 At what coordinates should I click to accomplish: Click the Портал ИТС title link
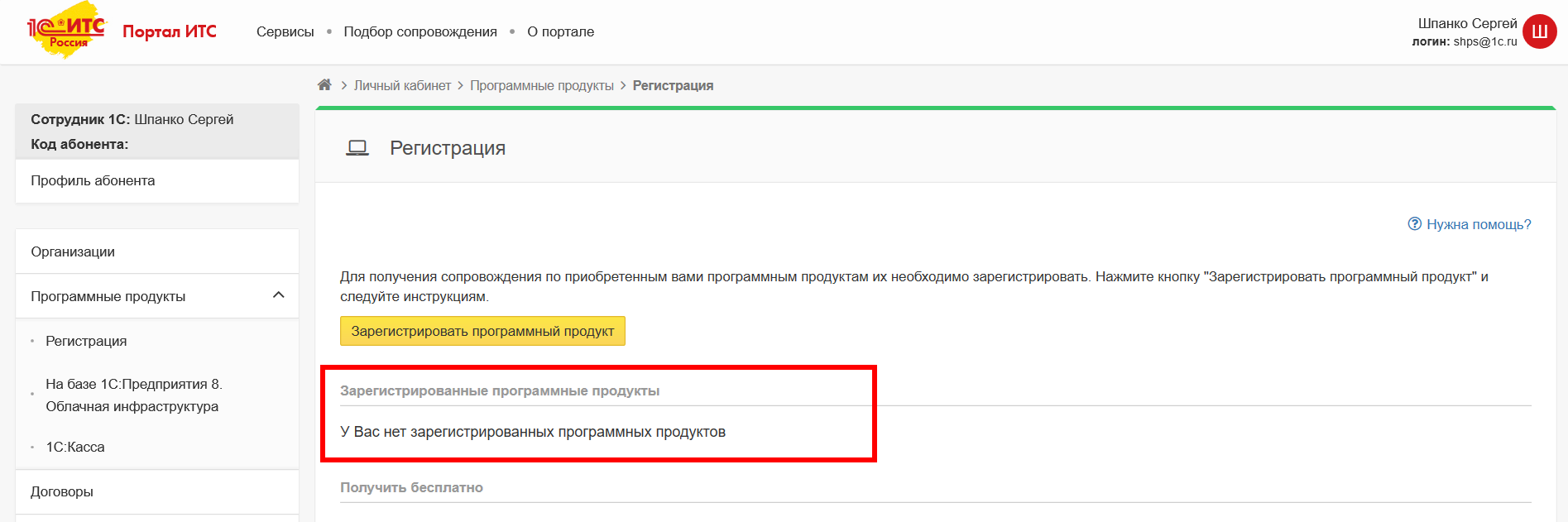click(x=170, y=31)
